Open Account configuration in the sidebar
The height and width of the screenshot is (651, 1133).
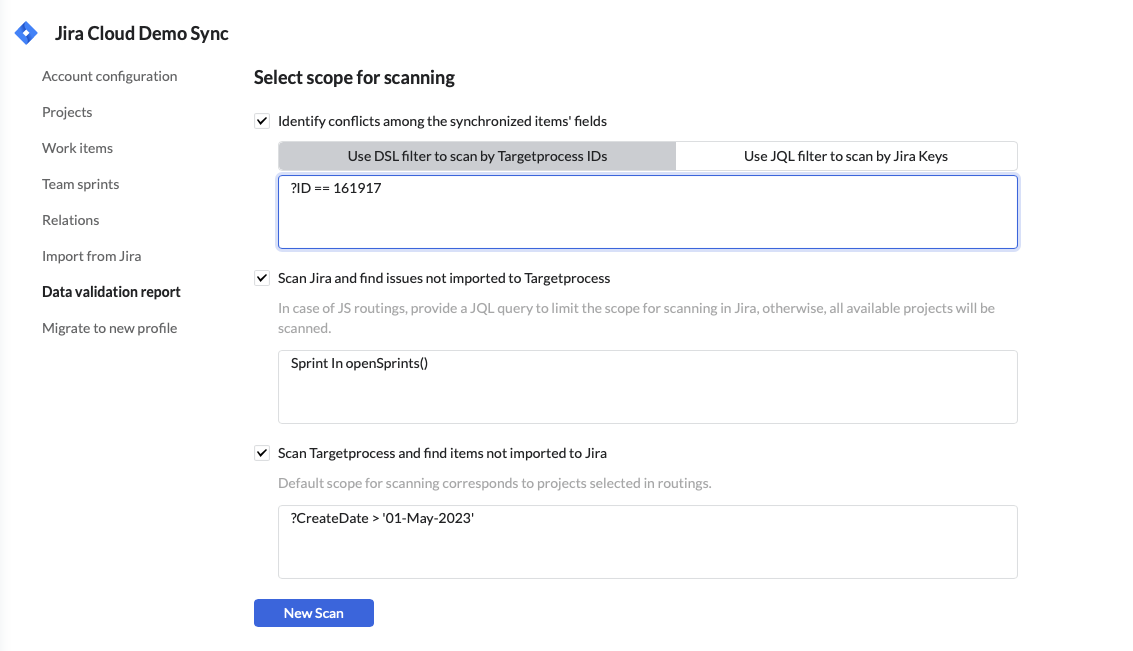[109, 76]
